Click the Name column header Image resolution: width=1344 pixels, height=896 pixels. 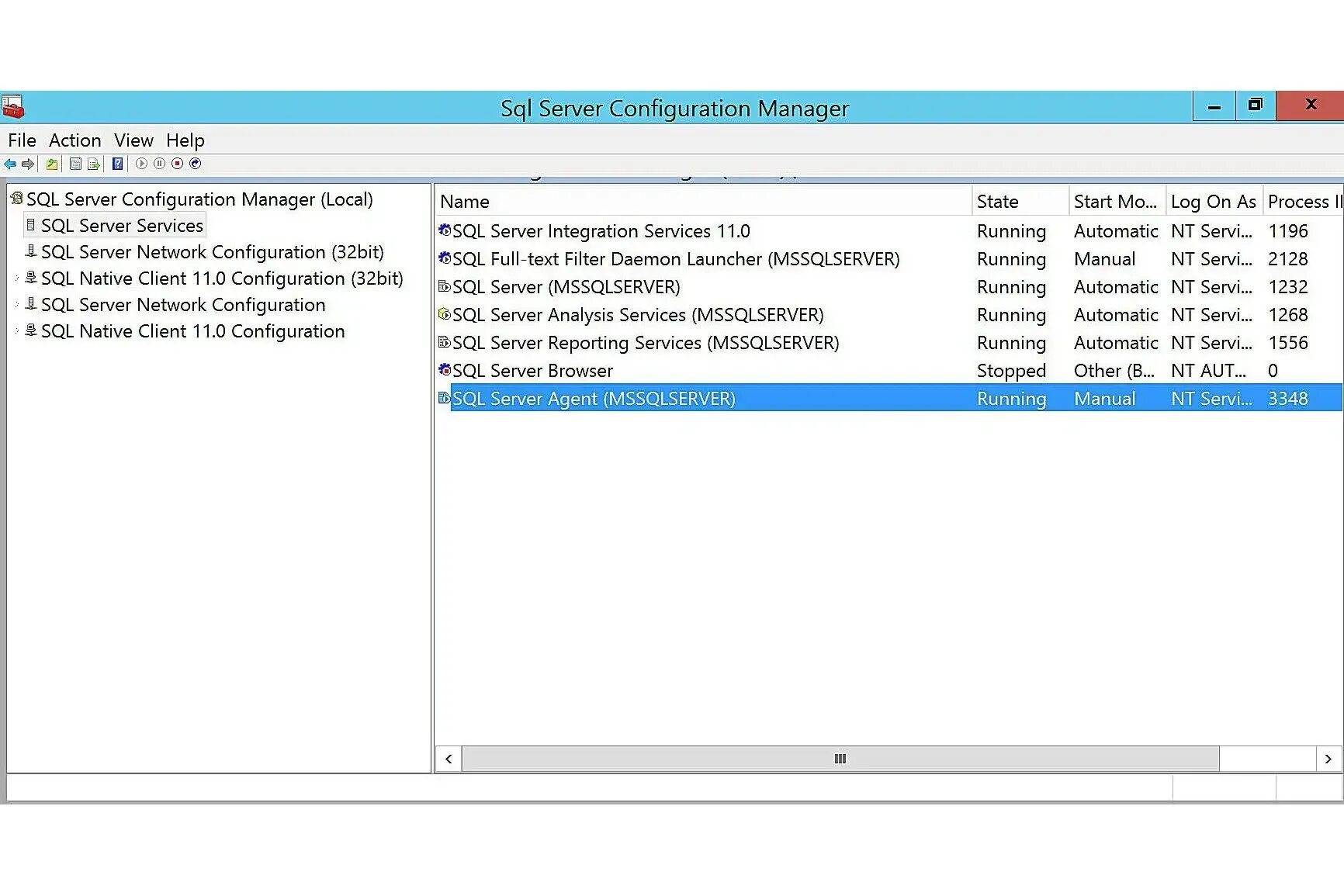pyautogui.click(x=703, y=202)
